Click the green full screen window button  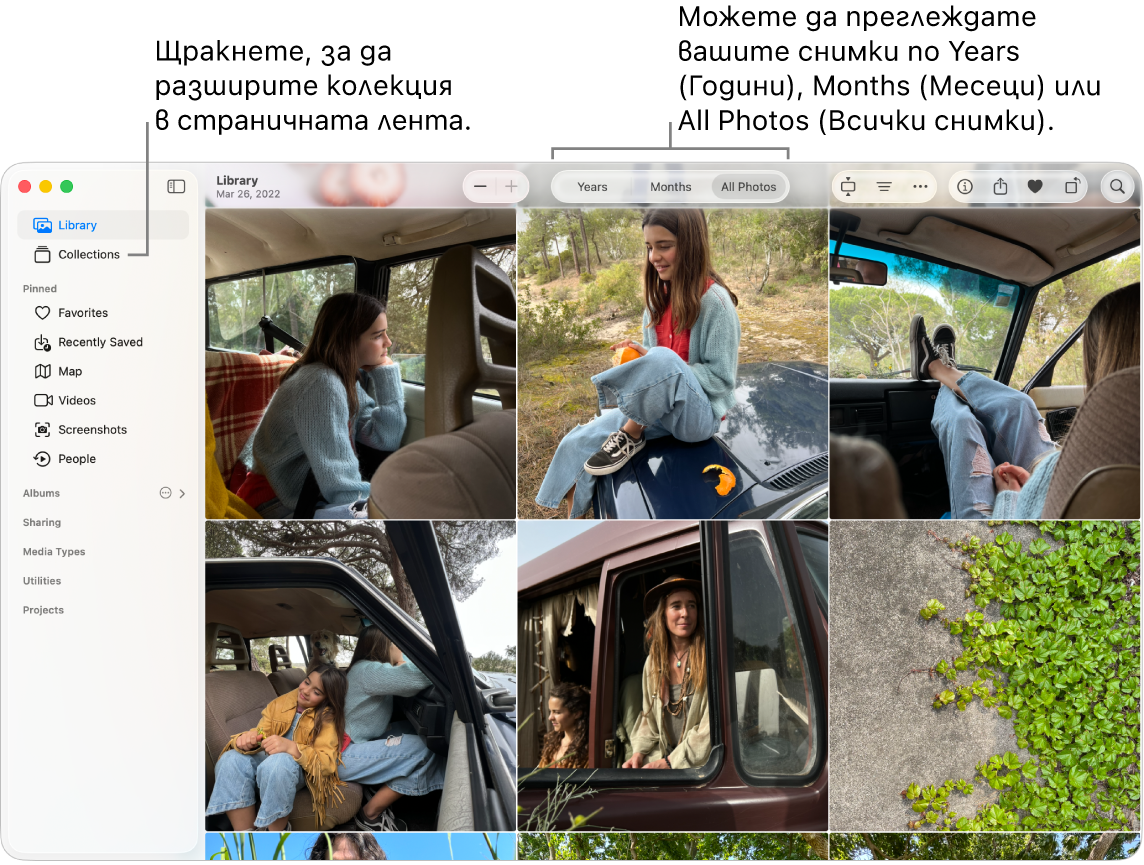(66, 187)
